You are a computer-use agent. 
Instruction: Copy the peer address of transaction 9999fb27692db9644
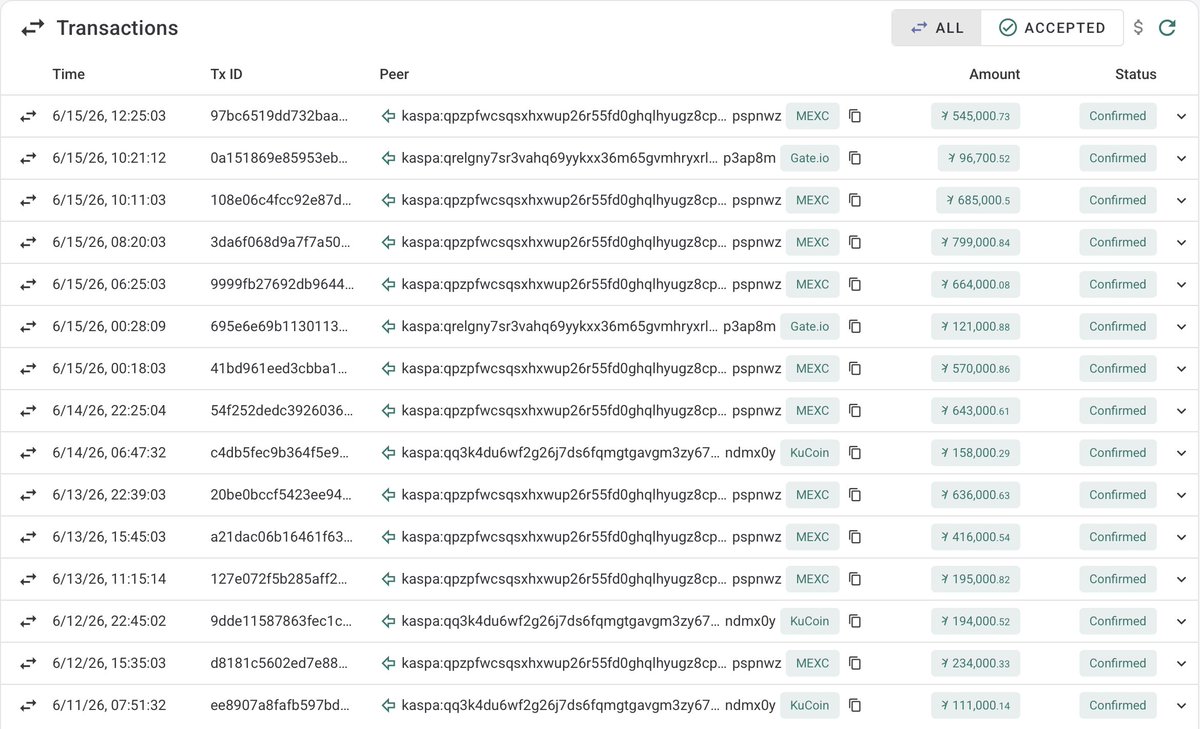pos(855,284)
